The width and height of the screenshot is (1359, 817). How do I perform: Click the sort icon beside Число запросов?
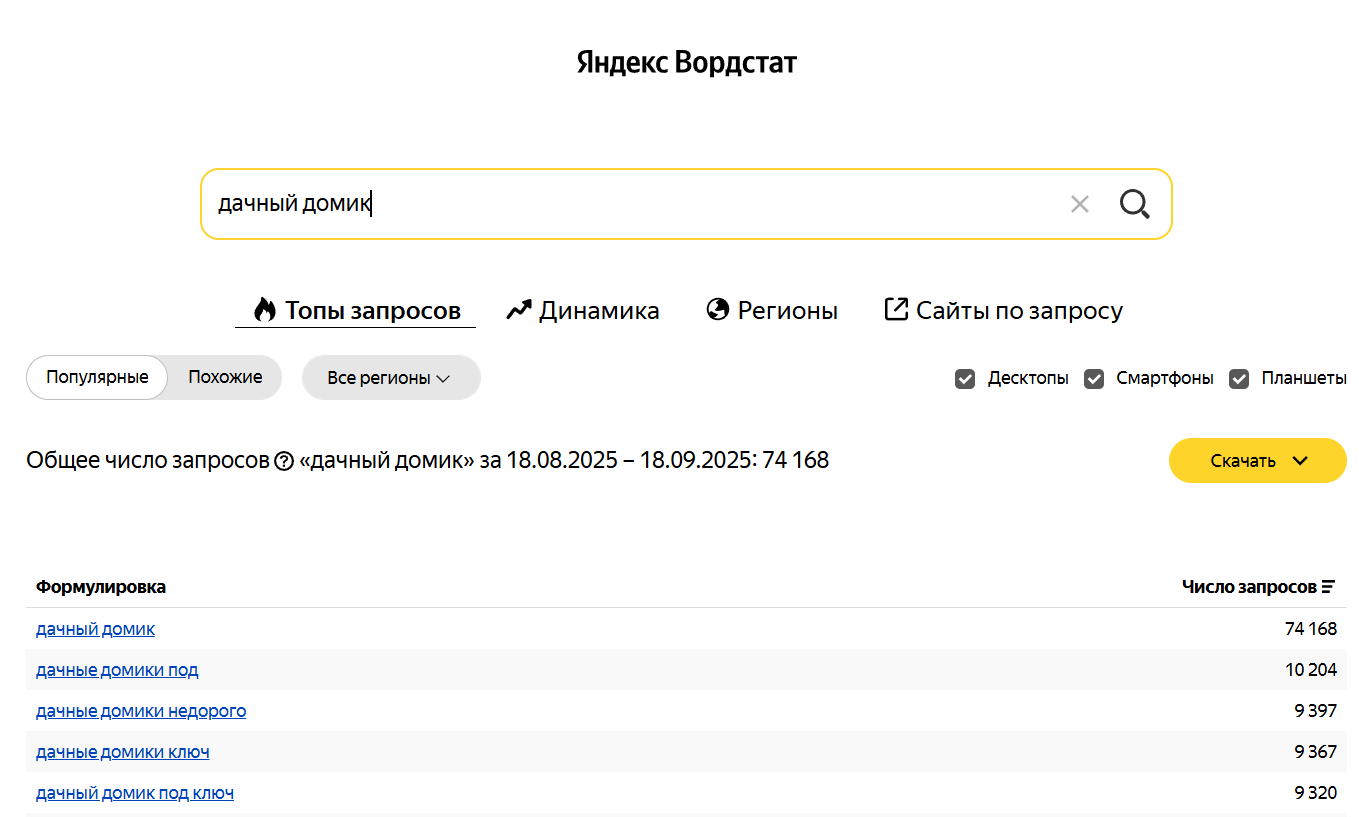coord(1328,587)
